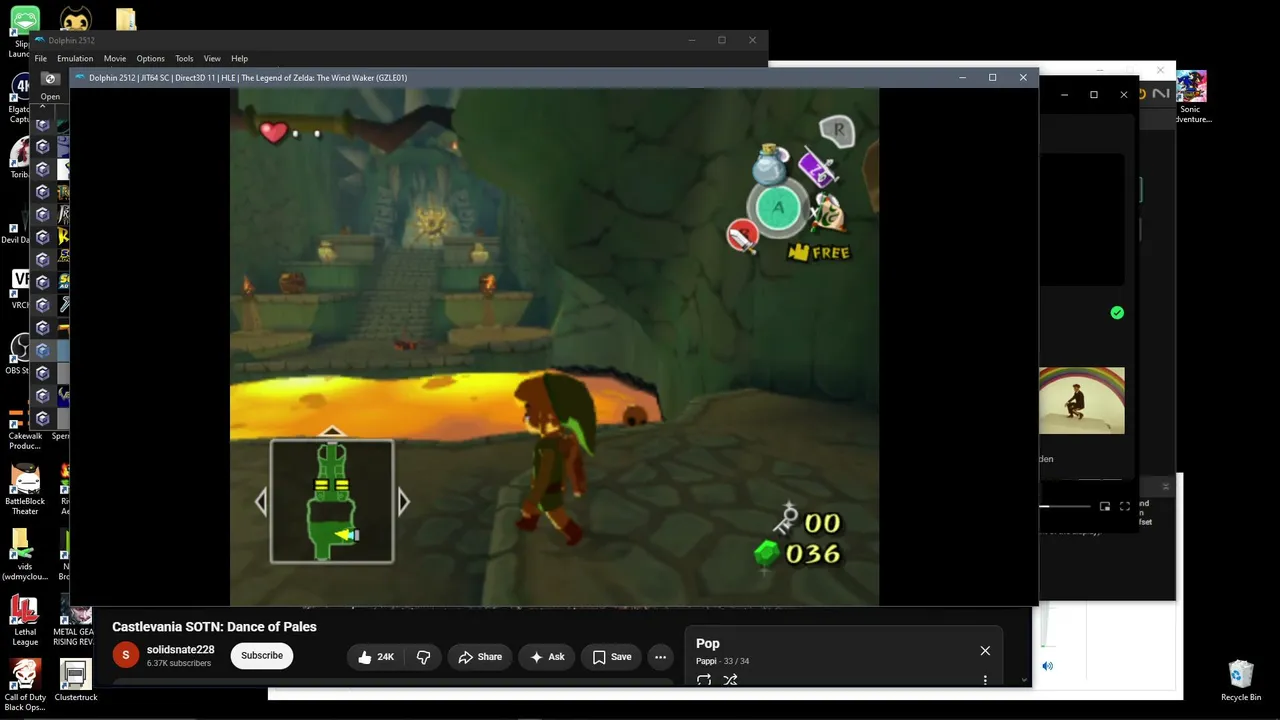The width and height of the screenshot is (1280, 720).
Task: Open OBS Studio desktop shortcut
Action: click(20, 355)
